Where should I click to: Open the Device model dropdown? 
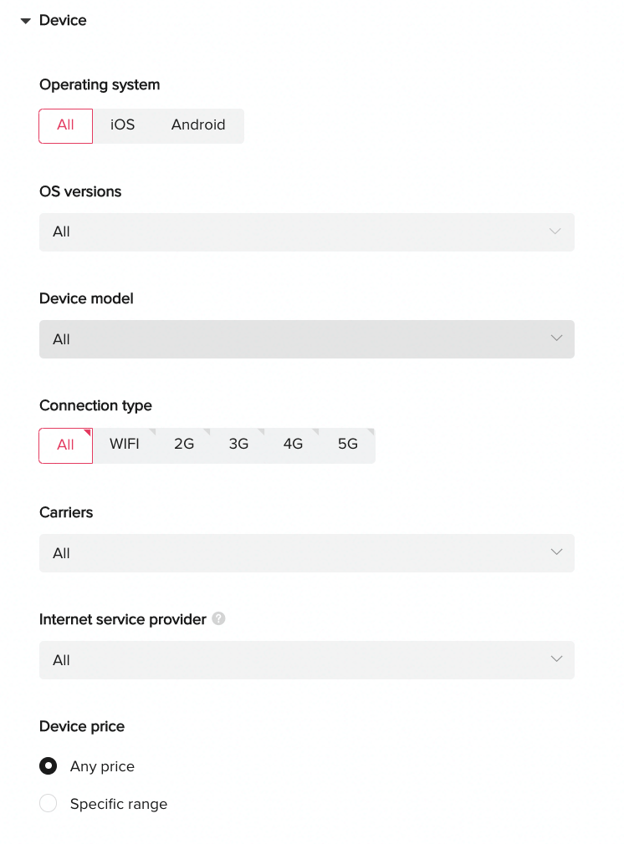307,339
